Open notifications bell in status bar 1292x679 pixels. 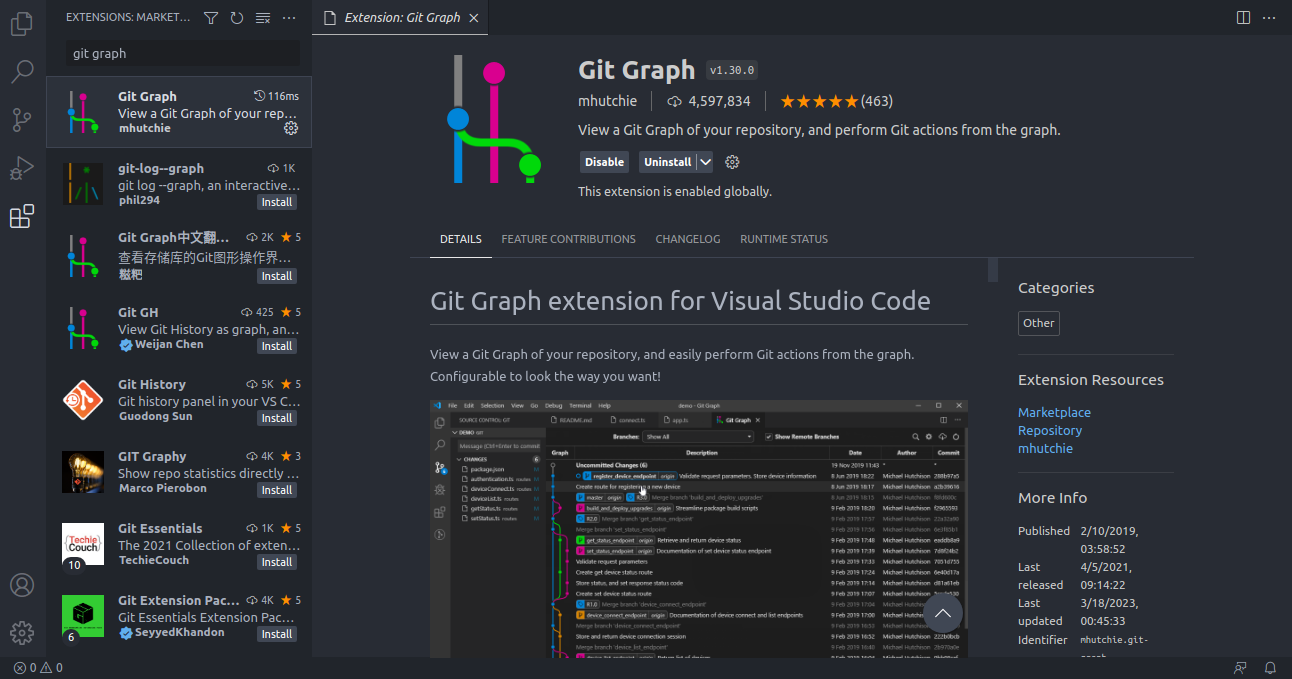pos(1270,668)
